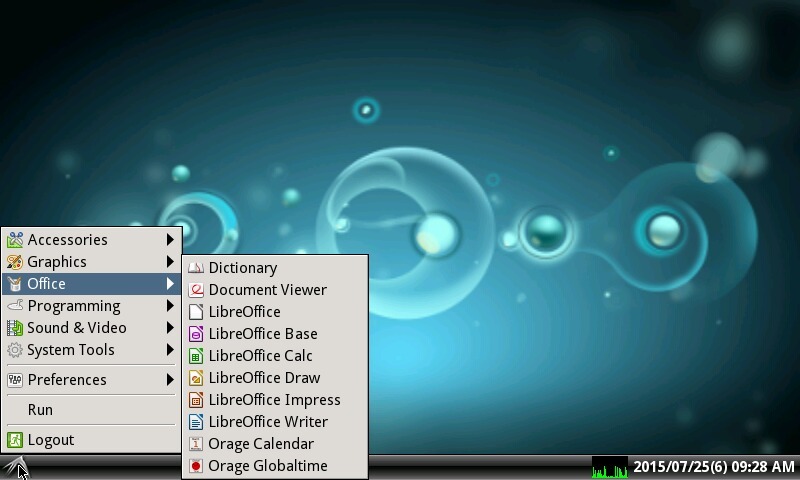Click the green CPU usage monitor graph

pos(610,467)
